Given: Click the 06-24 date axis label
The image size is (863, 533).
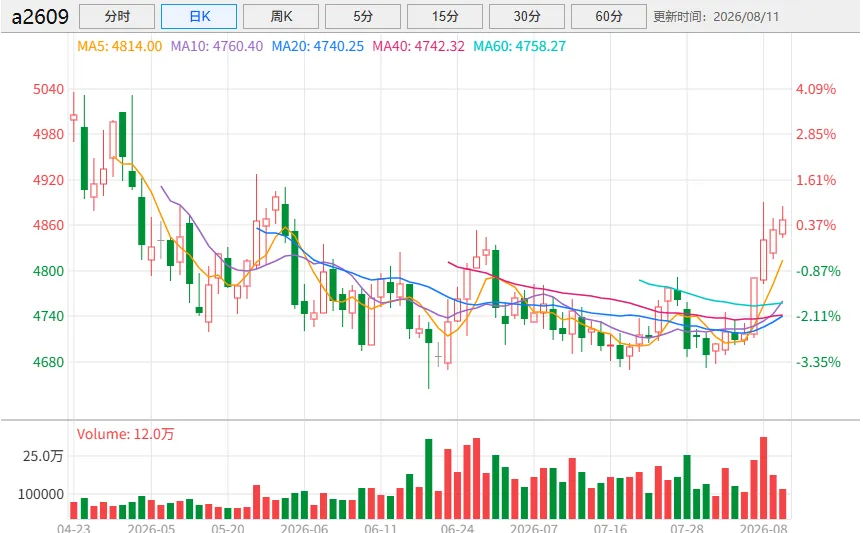Looking at the screenshot, I should click(x=457, y=529).
